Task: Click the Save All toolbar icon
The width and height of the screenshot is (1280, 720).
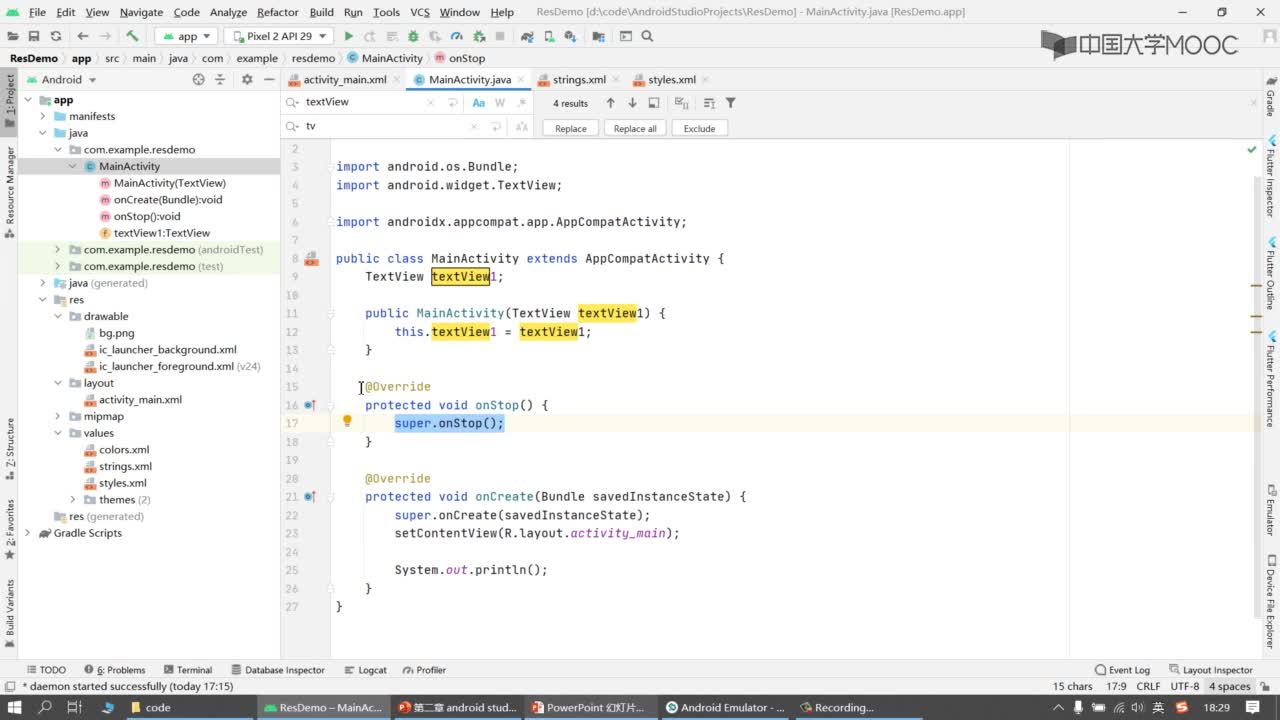Action: 34,36
